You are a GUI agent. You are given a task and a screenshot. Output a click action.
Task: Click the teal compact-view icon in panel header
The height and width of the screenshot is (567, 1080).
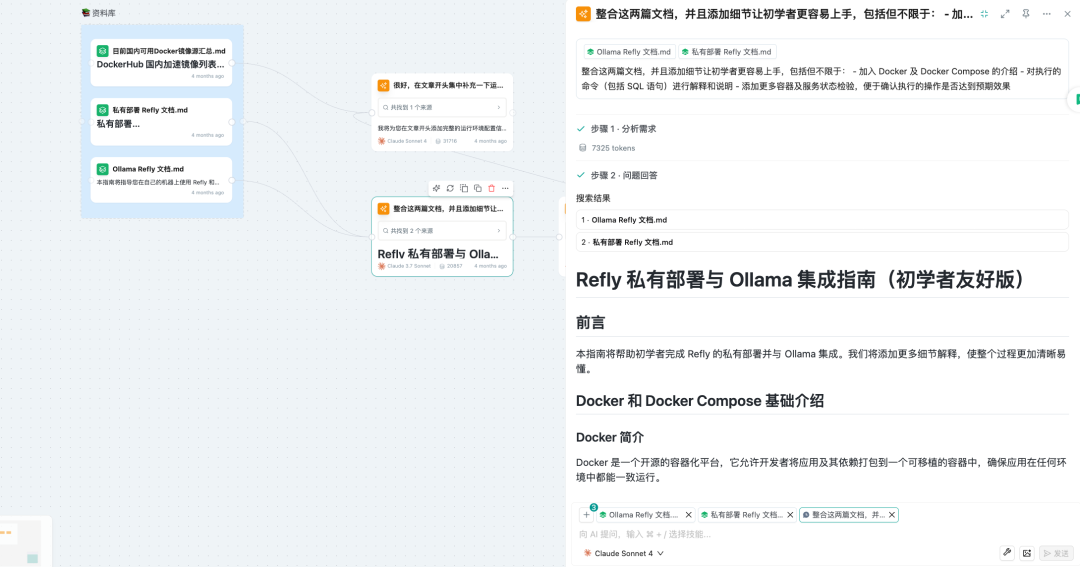click(984, 14)
